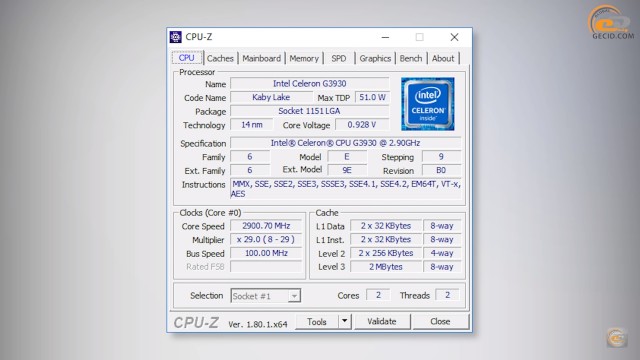The height and width of the screenshot is (360, 640).
Task: Show the About tab
Action: [x=443, y=58]
